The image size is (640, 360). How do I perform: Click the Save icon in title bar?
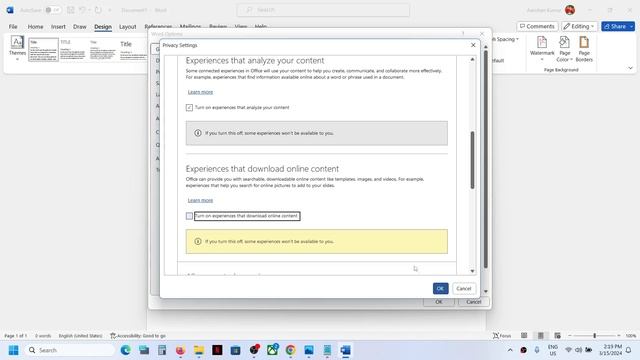click(70, 10)
